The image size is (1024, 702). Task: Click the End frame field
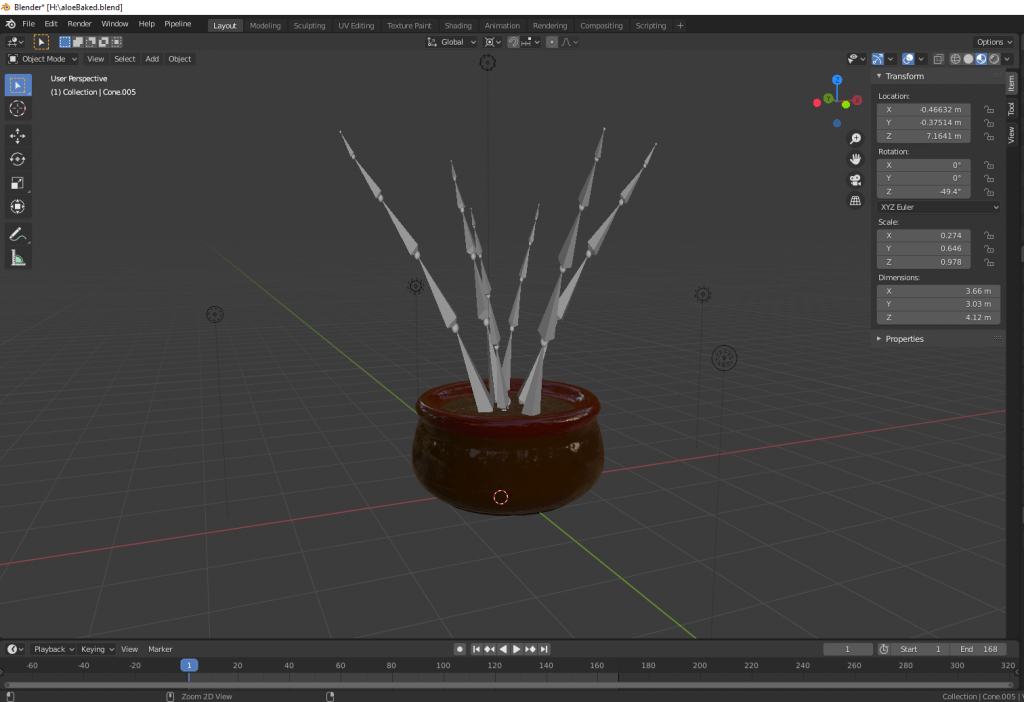pos(978,649)
